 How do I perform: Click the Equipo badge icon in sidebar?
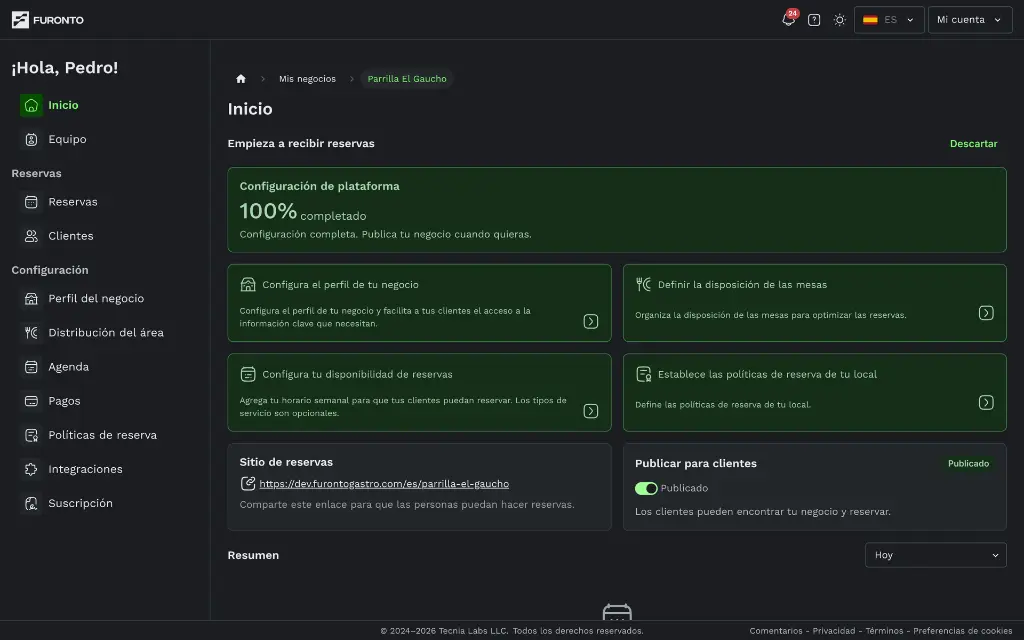point(31,139)
